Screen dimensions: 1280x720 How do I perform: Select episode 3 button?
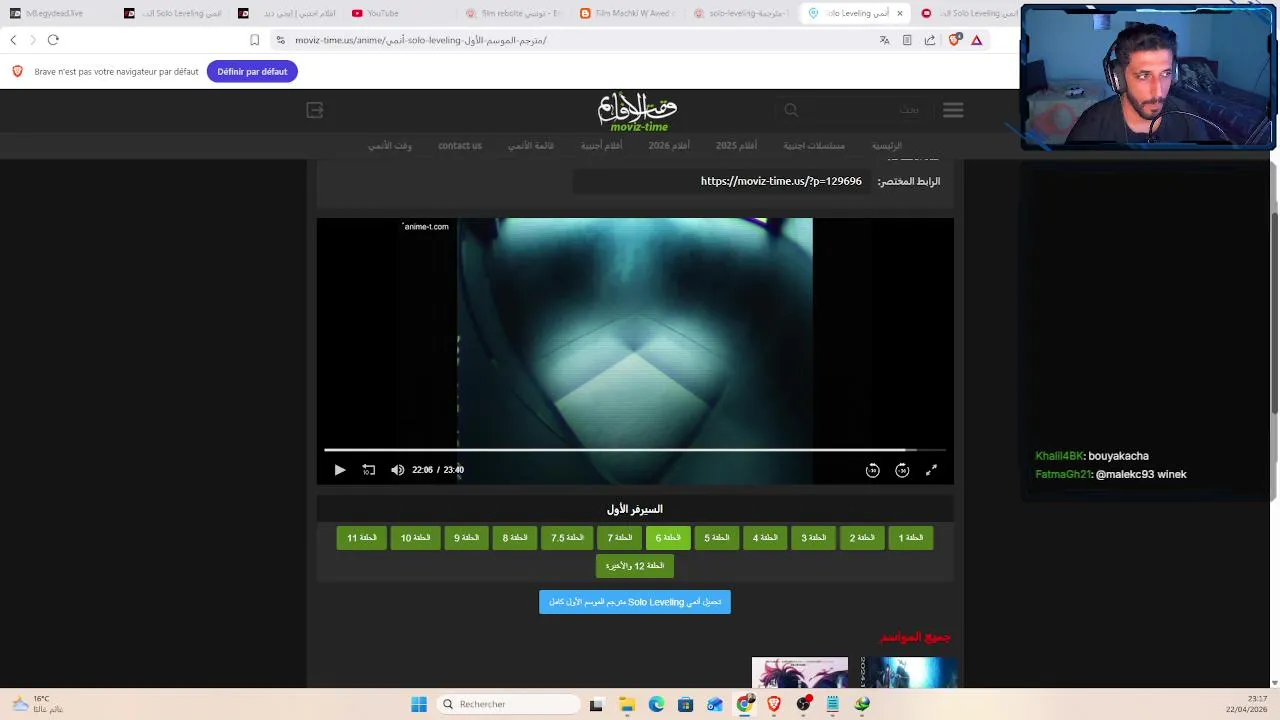813,538
